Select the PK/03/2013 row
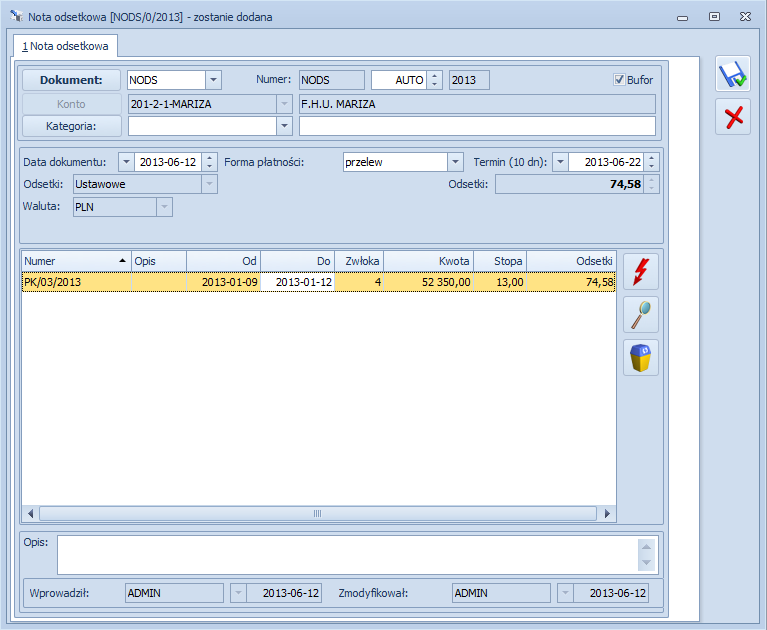Viewport: 767px width, 630px height. 318,282
